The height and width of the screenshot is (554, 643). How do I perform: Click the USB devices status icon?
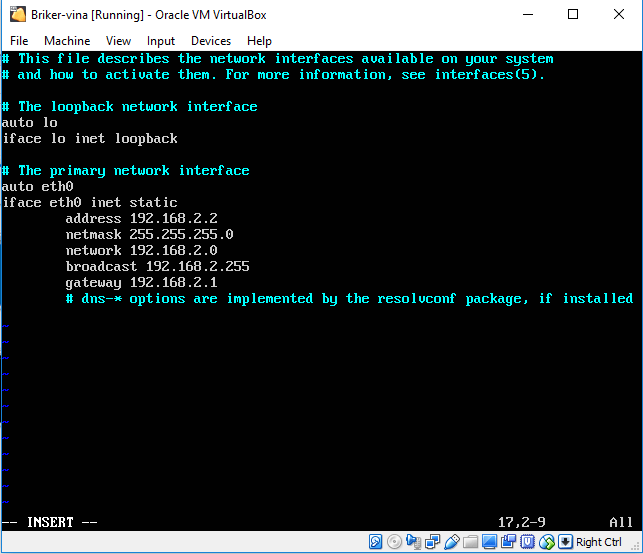click(452, 542)
